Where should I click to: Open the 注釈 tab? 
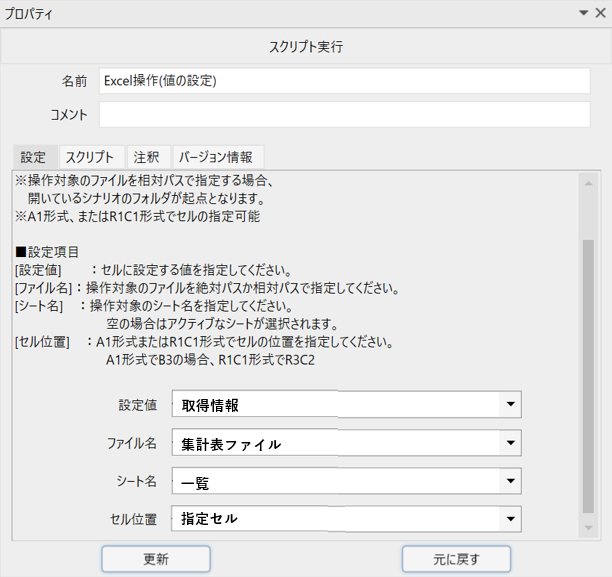click(x=147, y=157)
